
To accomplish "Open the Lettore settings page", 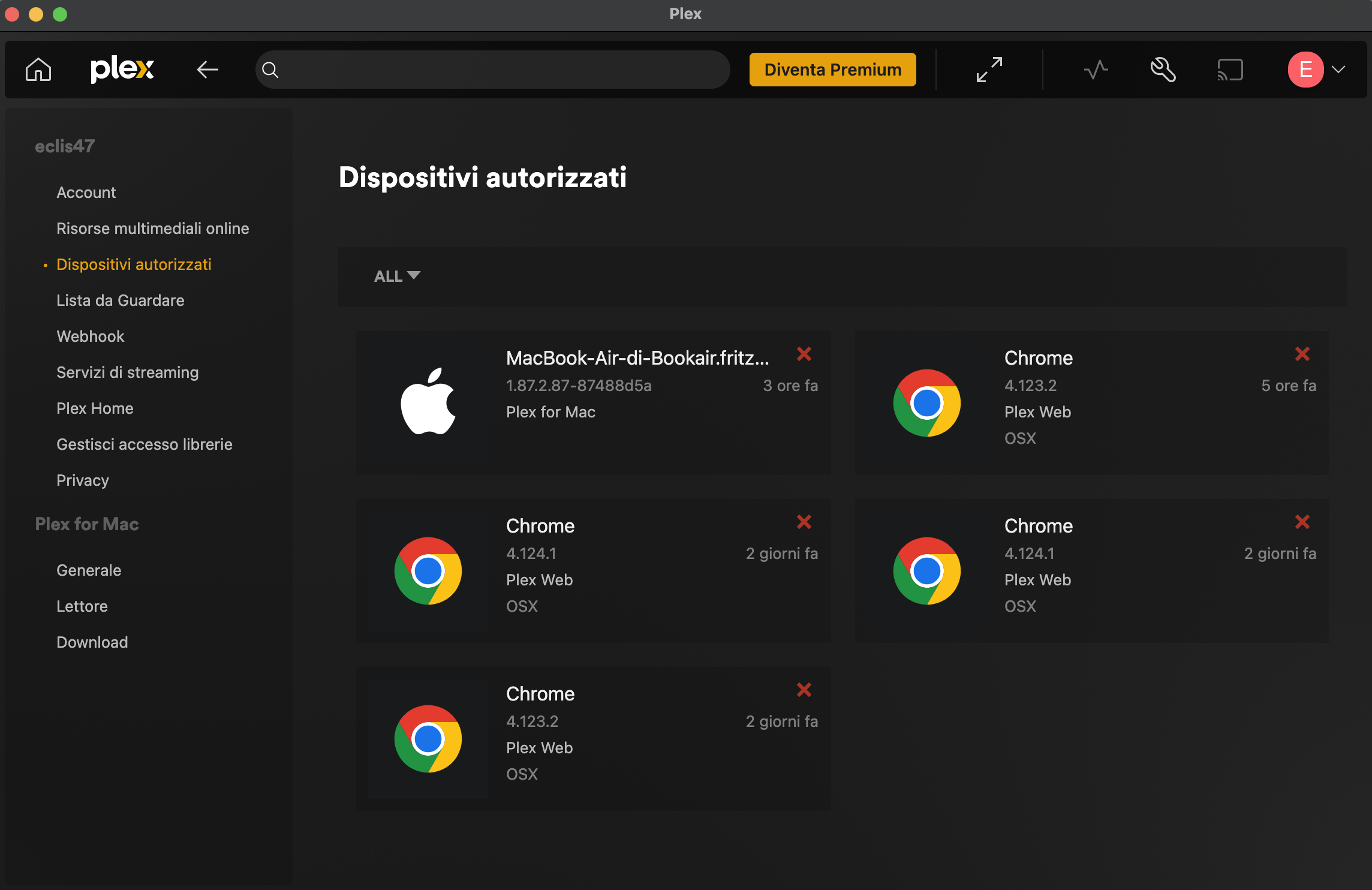I will [82, 606].
